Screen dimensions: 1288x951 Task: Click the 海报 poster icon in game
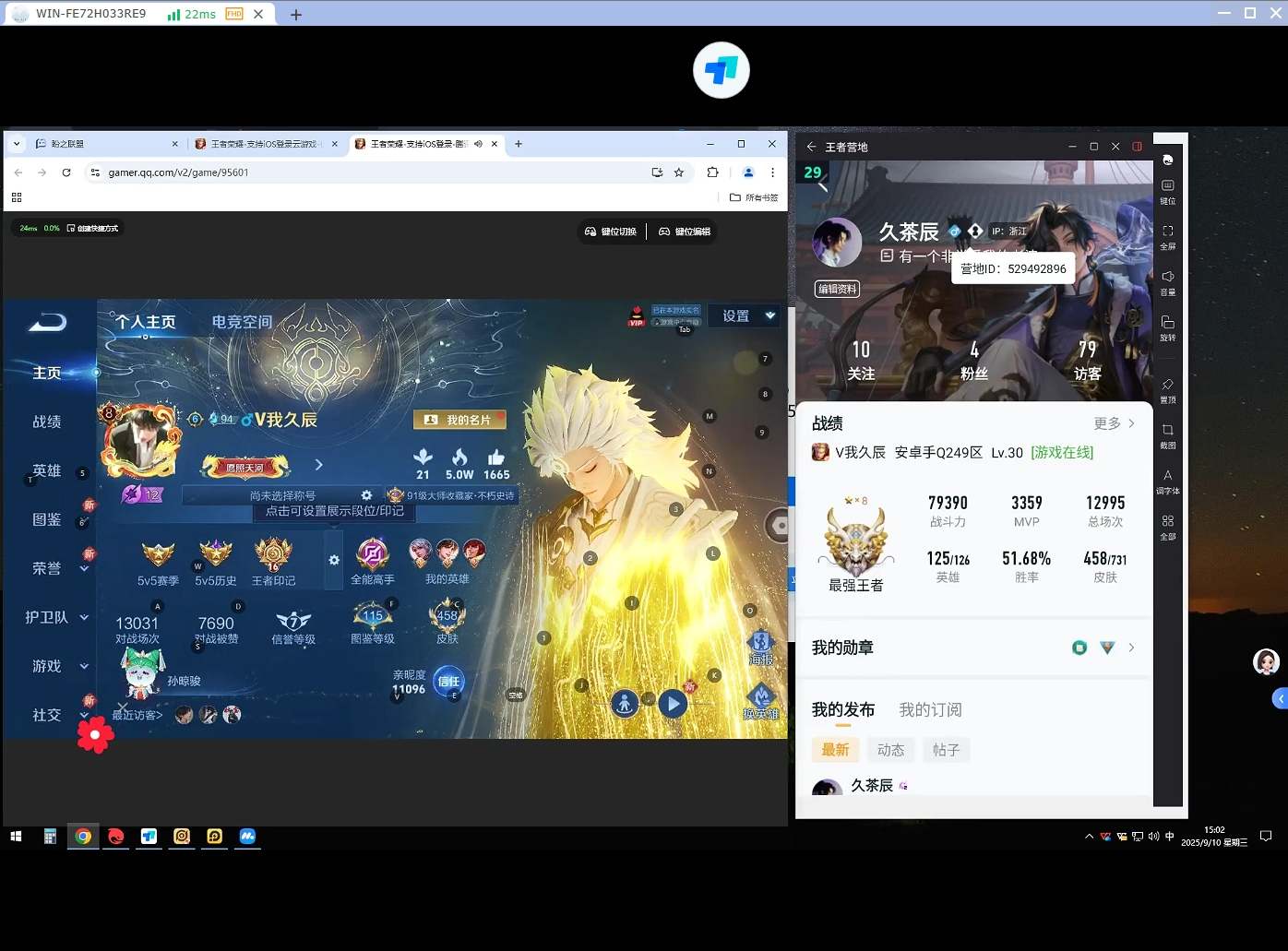point(760,647)
